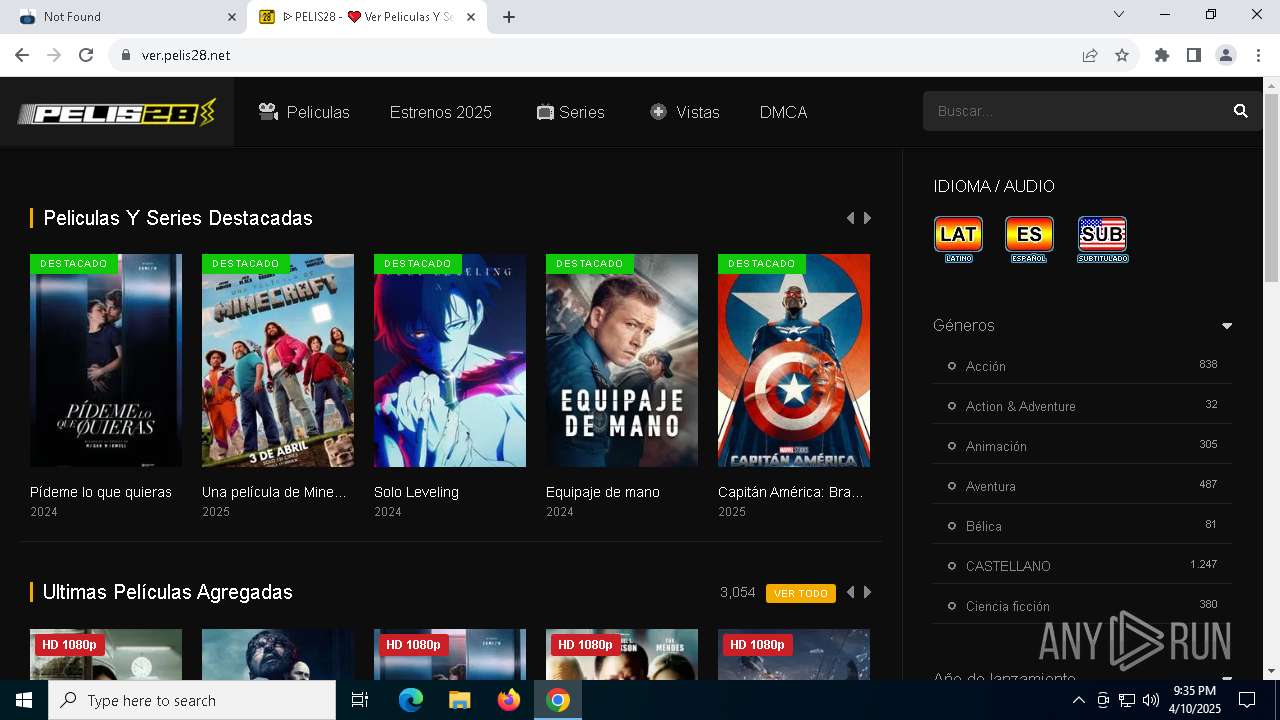Viewport: 1280px width, 720px height.
Task: Show hidden system tray icons
Action: pos(1078,700)
